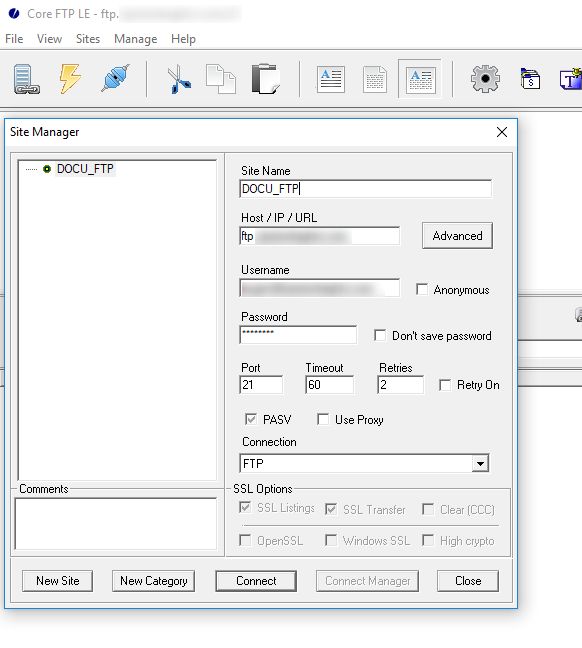
Task: Click the Core FTP app logo in title bar
Action: pos(14,14)
